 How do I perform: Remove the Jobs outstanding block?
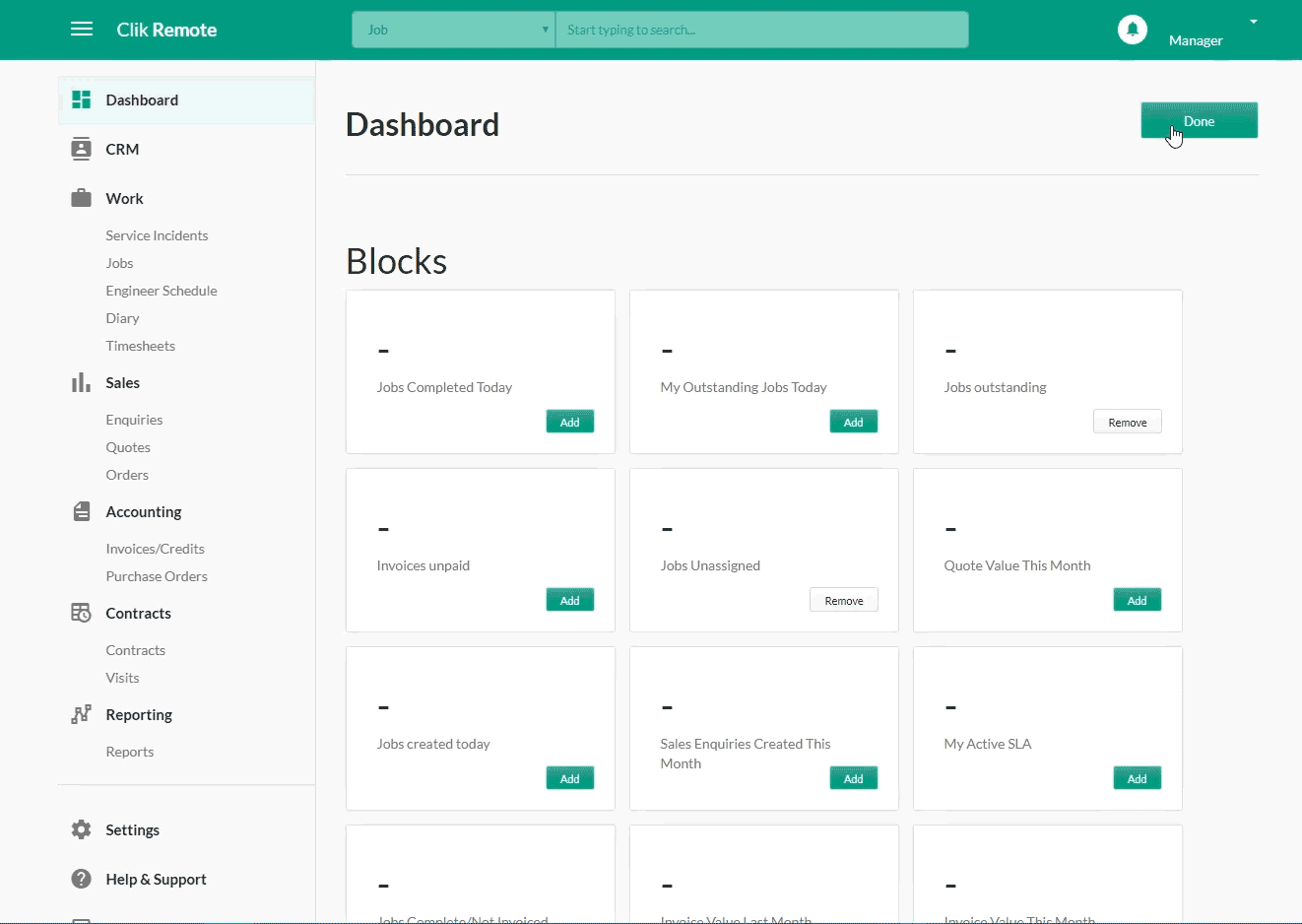1127,421
